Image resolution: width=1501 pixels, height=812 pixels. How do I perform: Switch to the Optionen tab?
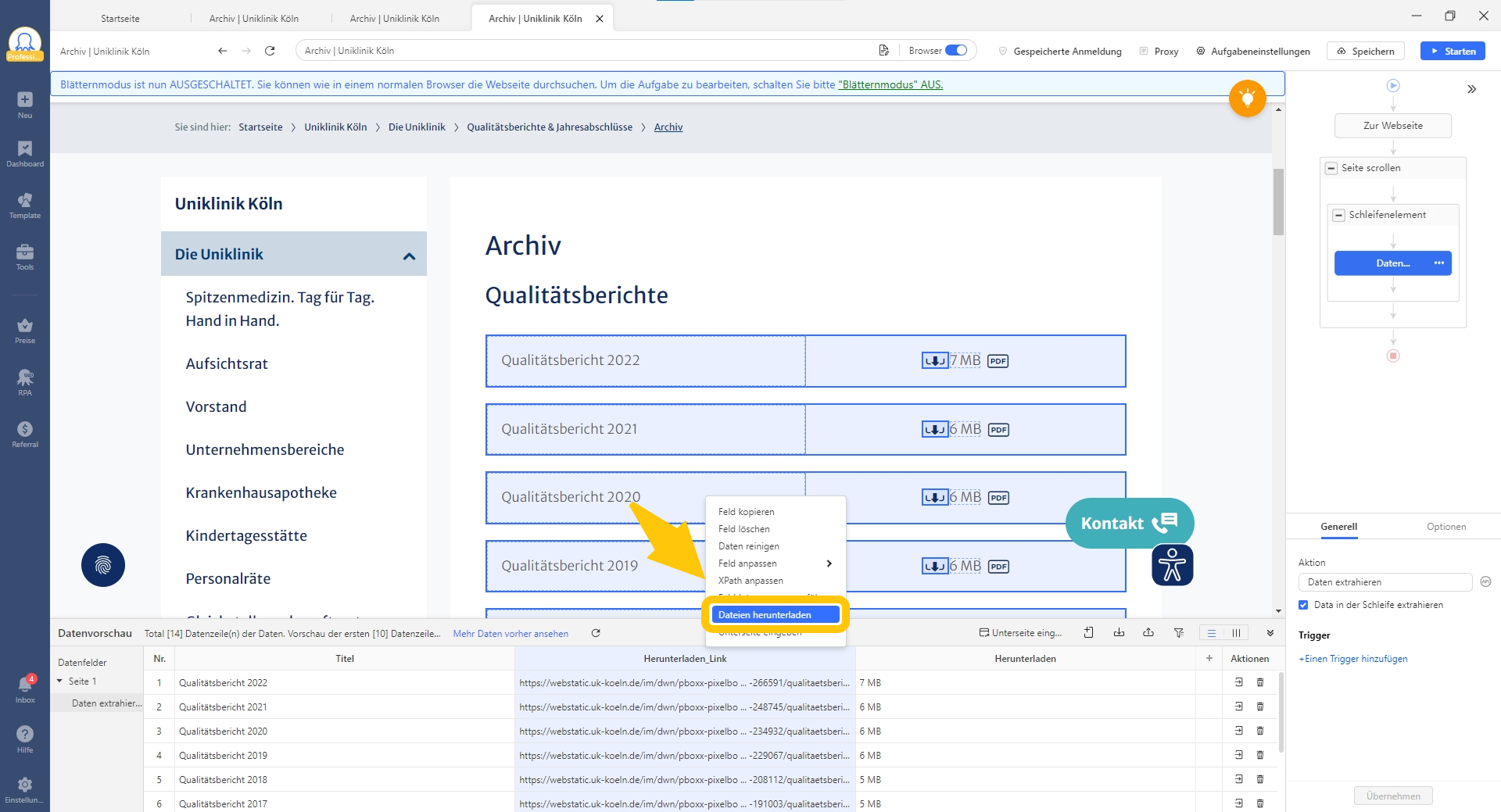coord(1446,527)
